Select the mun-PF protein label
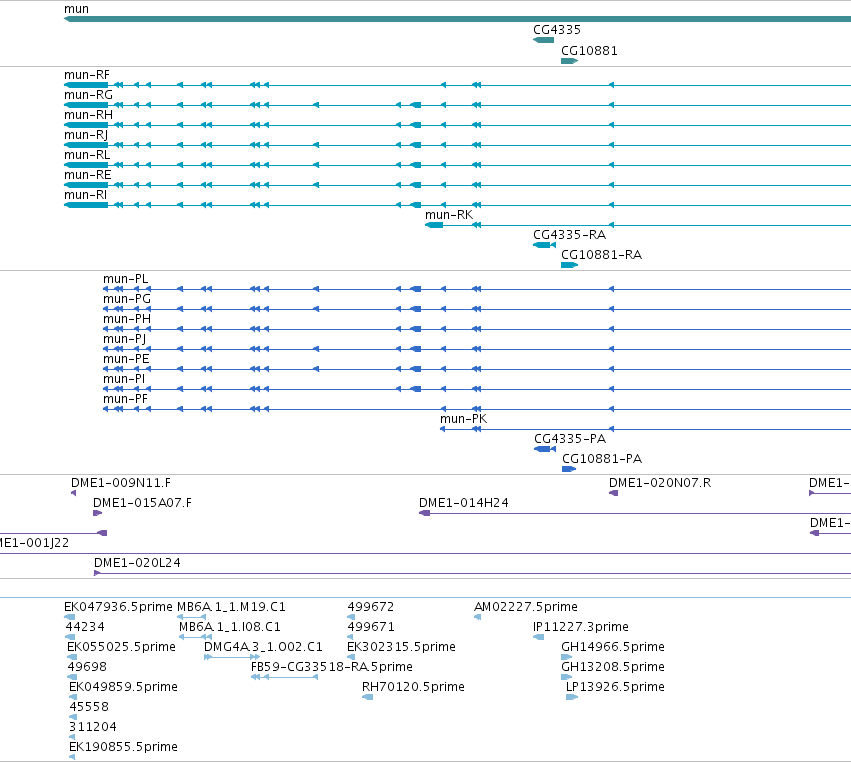The image size is (851, 762). (125, 399)
